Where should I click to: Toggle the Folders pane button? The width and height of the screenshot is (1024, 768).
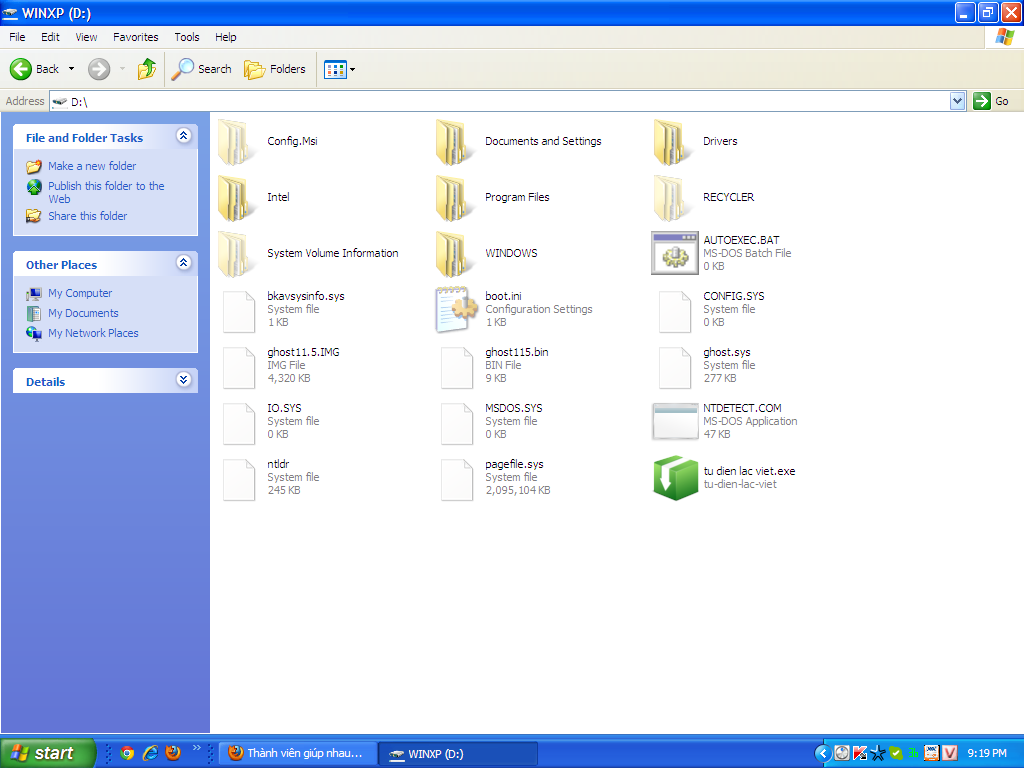pyautogui.click(x=275, y=69)
